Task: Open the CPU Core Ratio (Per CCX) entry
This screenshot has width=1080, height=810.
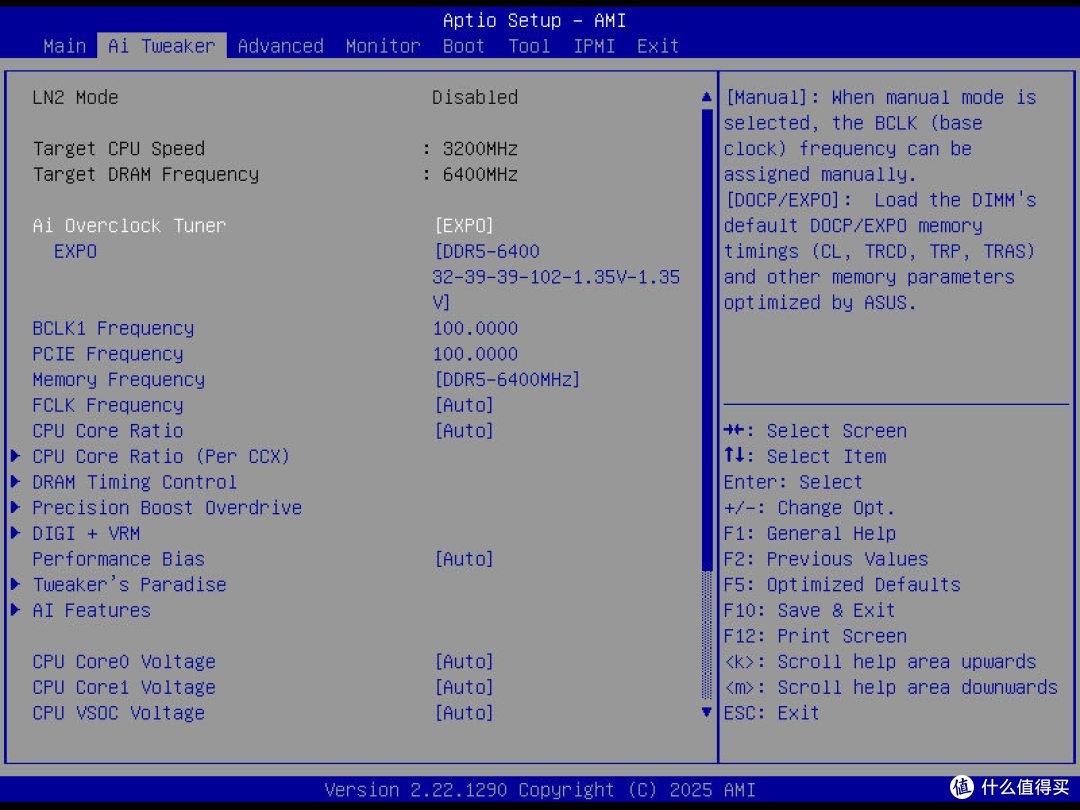Action: [161, 456]
